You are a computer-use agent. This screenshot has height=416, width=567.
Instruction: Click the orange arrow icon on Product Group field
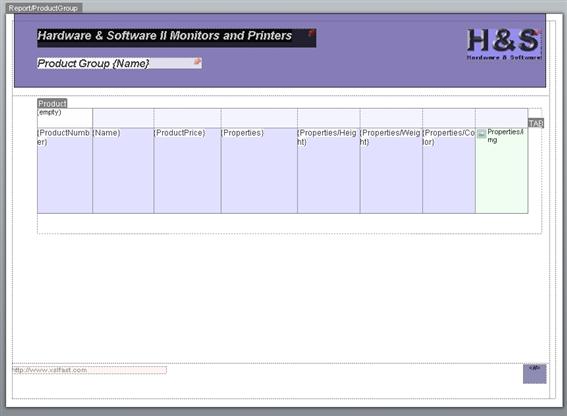click(197, 61)
